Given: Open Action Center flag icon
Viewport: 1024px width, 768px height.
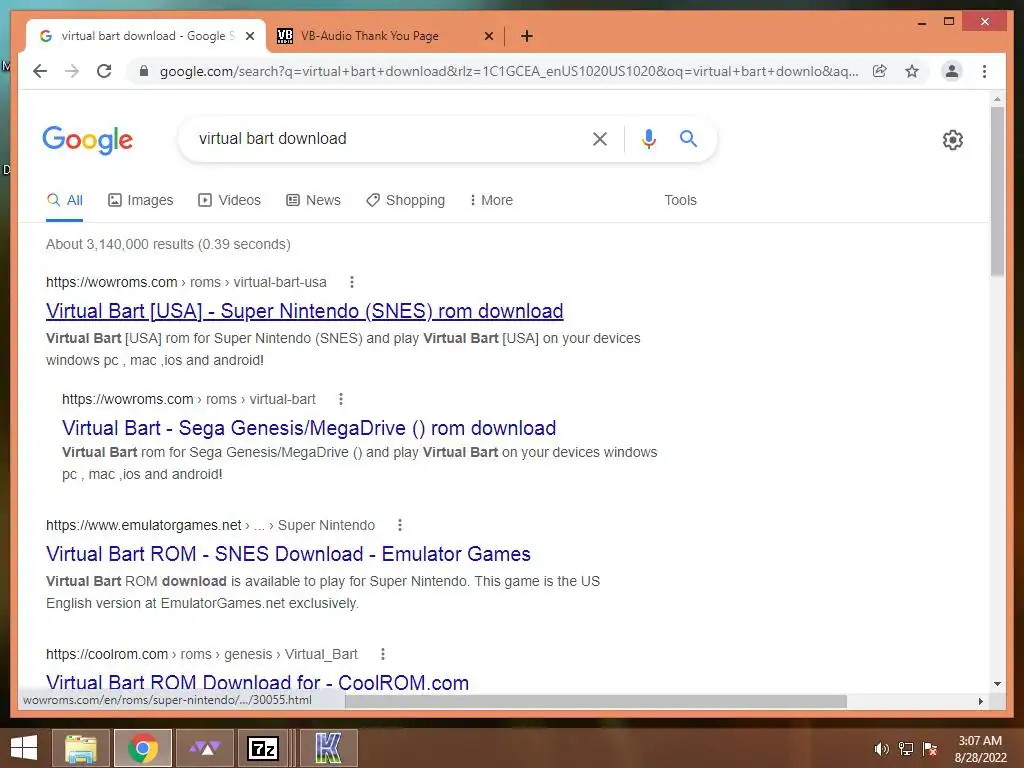Looking at the screenshot, I should 930,749.
